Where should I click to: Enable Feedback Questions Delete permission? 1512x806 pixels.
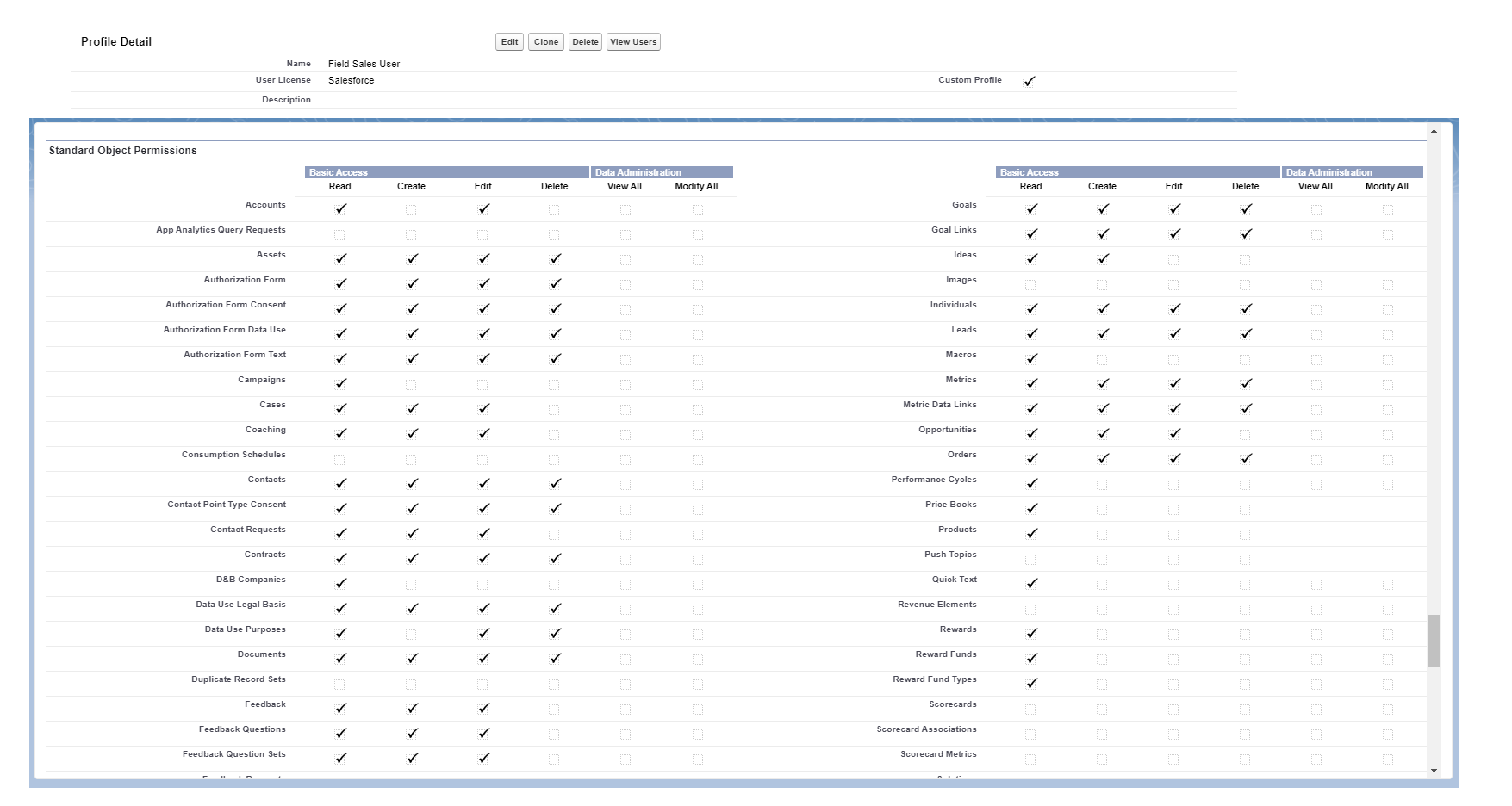pos(554,735)
